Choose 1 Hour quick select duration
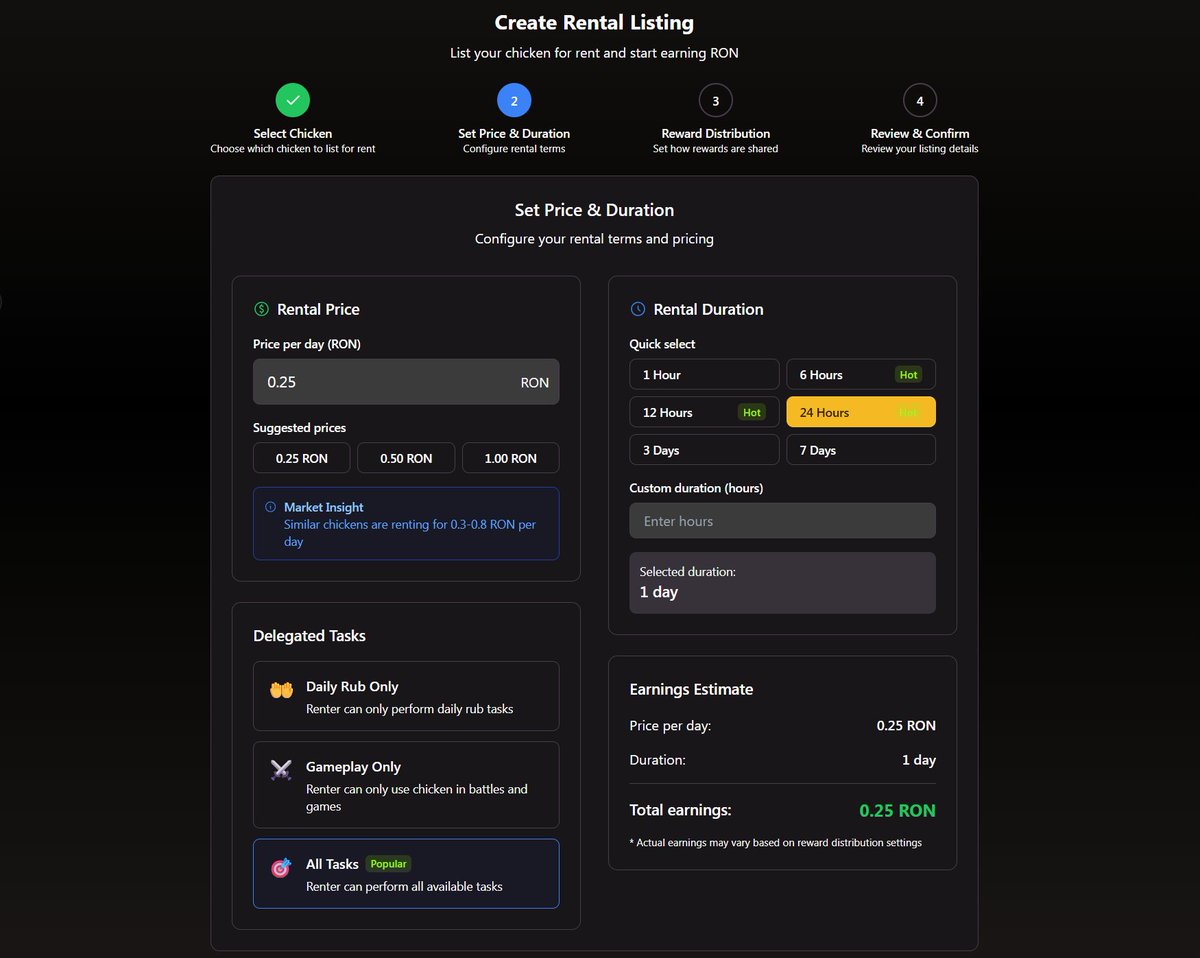Image resolution: width=1200 pixels, height=958 pixels. point(704,374)
